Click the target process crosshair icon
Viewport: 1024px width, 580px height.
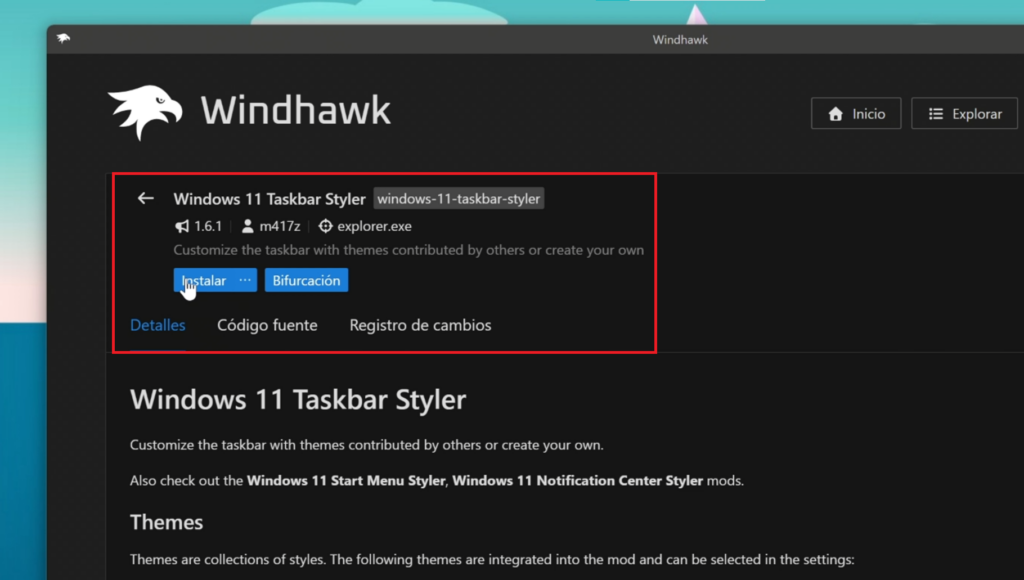tap(325, 226)
